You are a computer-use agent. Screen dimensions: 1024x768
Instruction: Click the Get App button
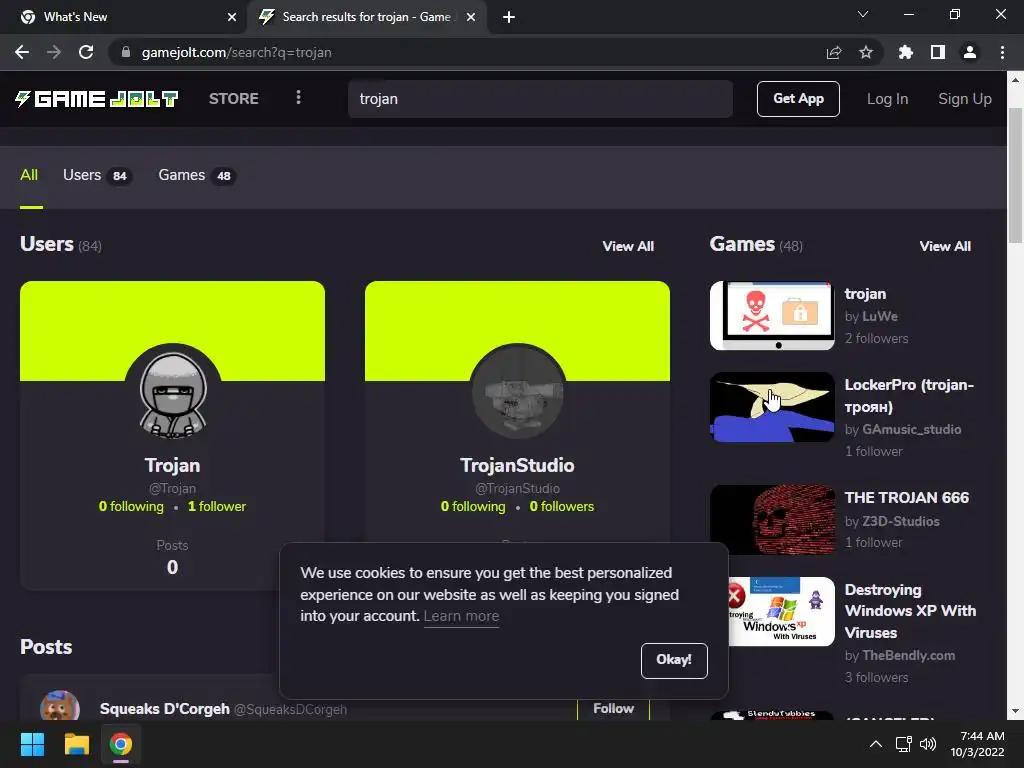click(798, 99)
